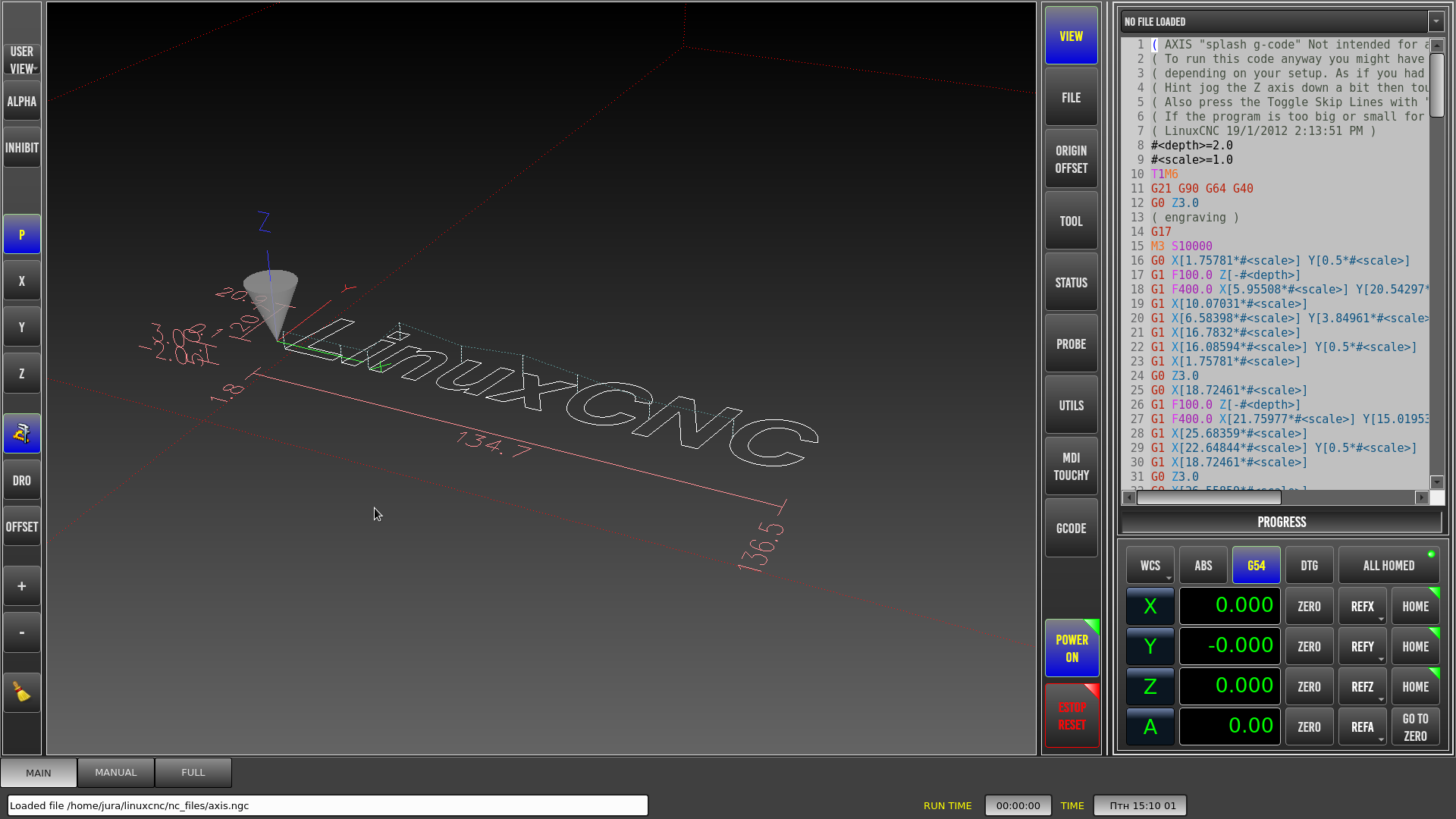This screenshot has height=819, width=1456.
Task: Switch to the FULL tab
Action: (193, 773)
